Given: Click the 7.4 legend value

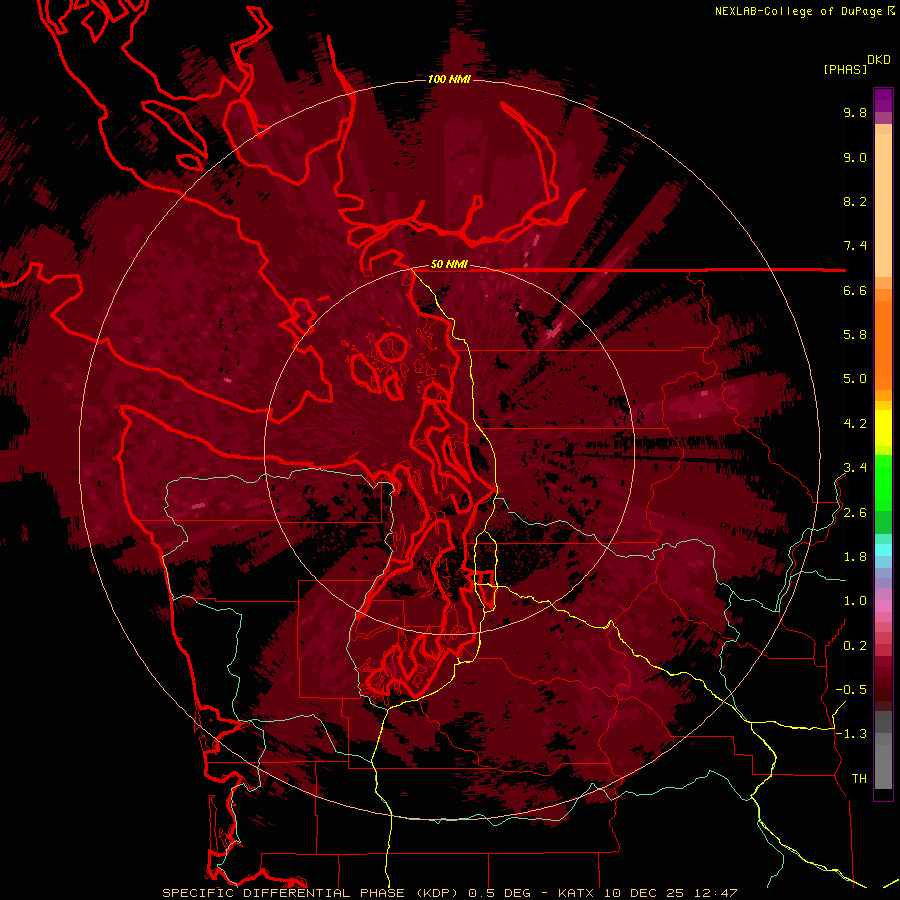Looking at the screenshot, I should (855, 246).
